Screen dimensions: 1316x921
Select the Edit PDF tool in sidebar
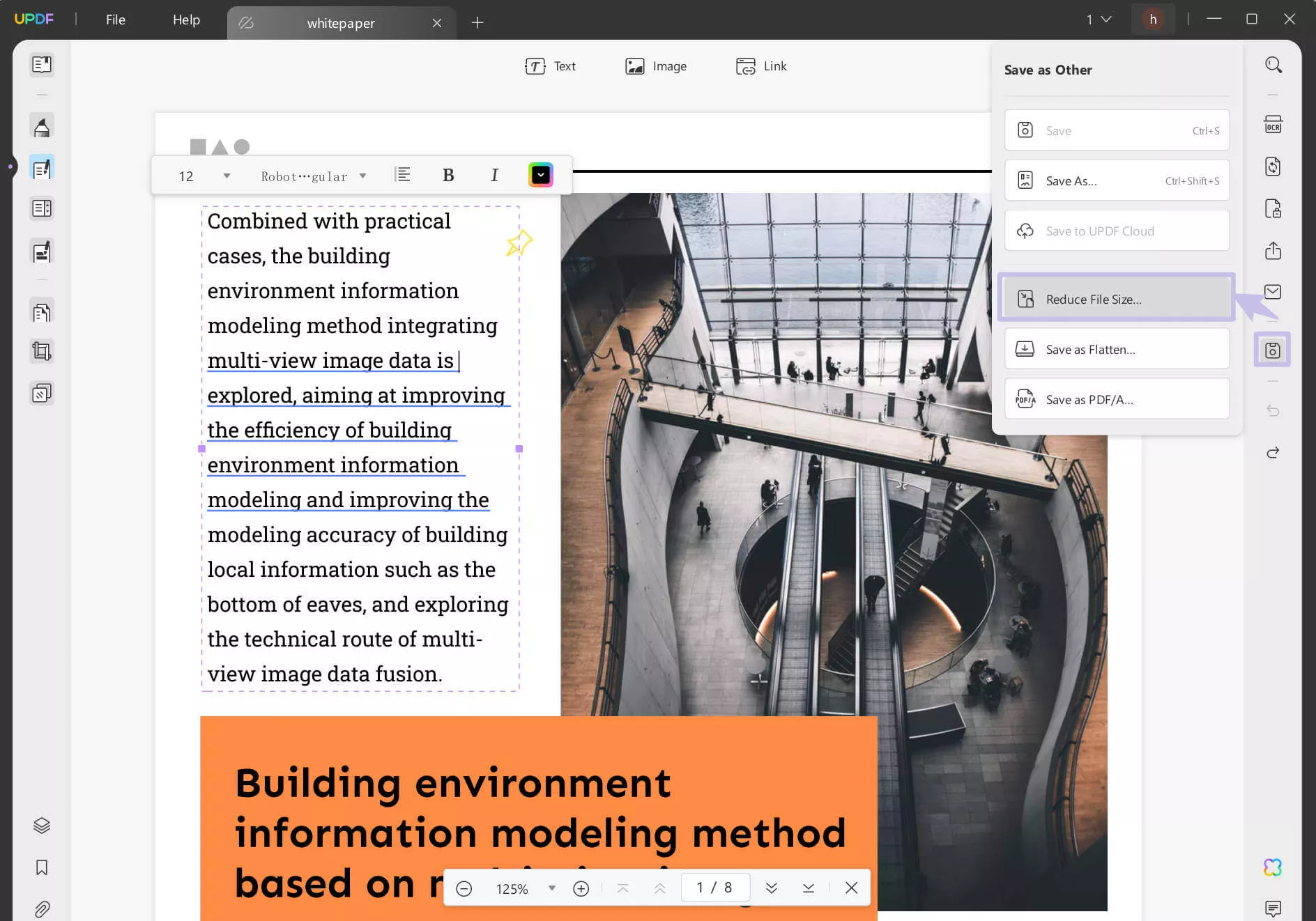pyautogui.click(x=42, y=168)
